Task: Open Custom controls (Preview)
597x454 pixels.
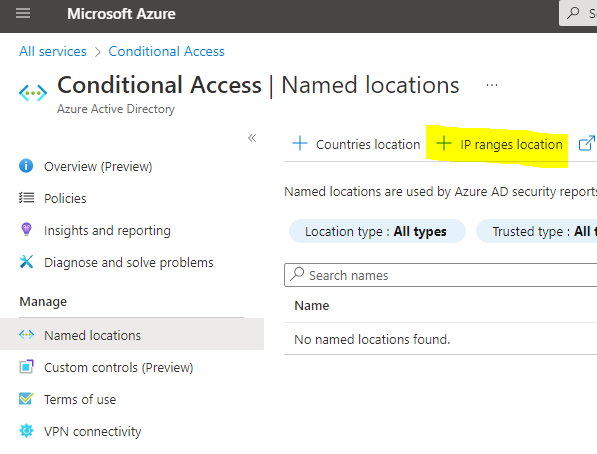Action: pos(119,368)
